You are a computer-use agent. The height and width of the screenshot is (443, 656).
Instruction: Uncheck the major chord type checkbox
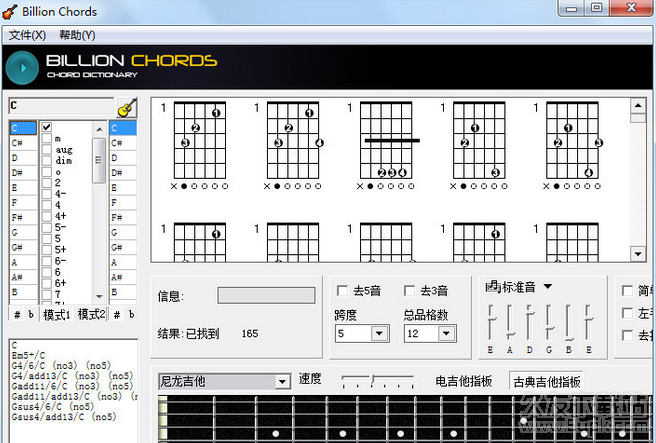(x=47, y=127)
